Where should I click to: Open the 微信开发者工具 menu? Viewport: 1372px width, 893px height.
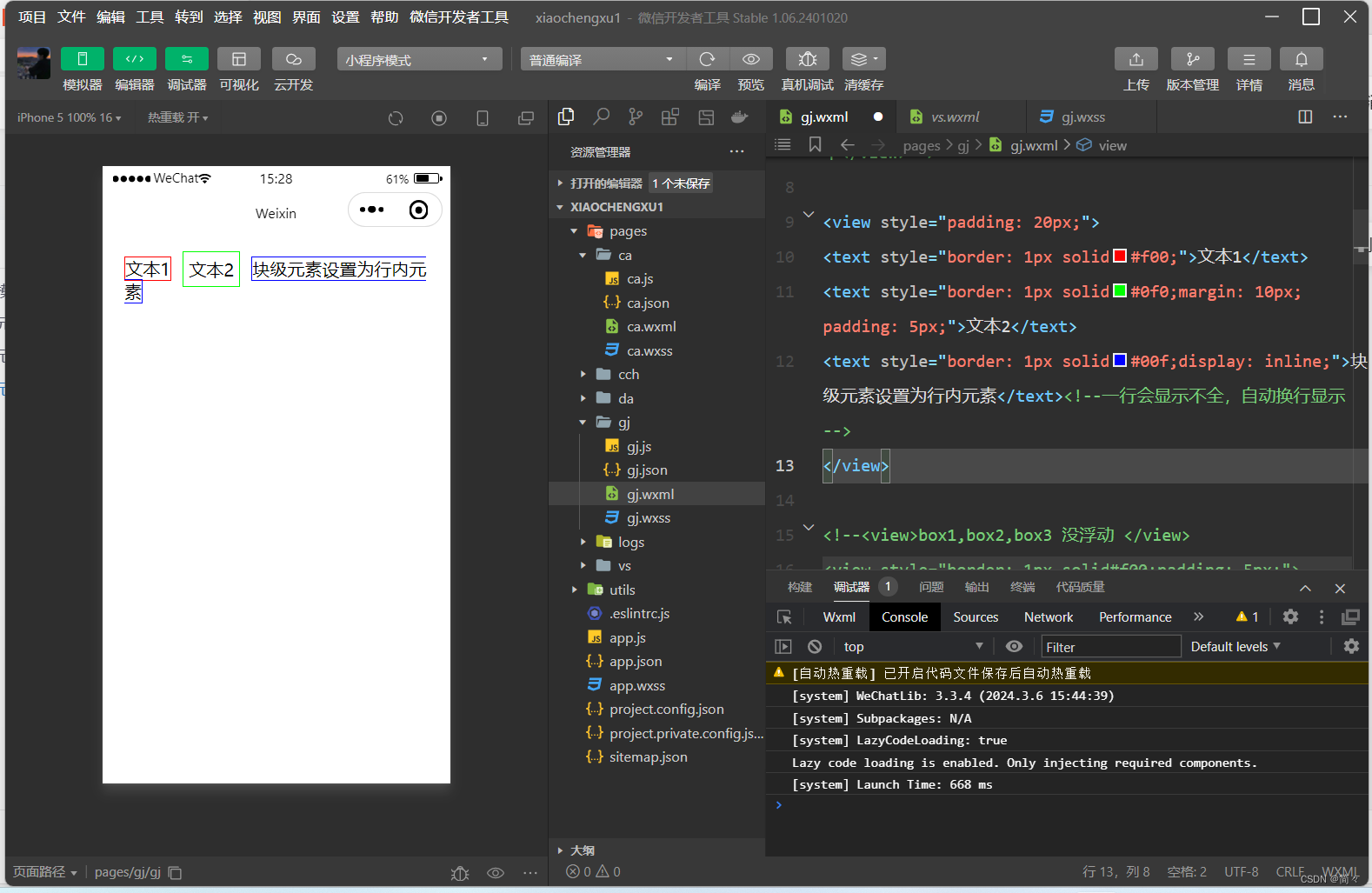(459, 17)
